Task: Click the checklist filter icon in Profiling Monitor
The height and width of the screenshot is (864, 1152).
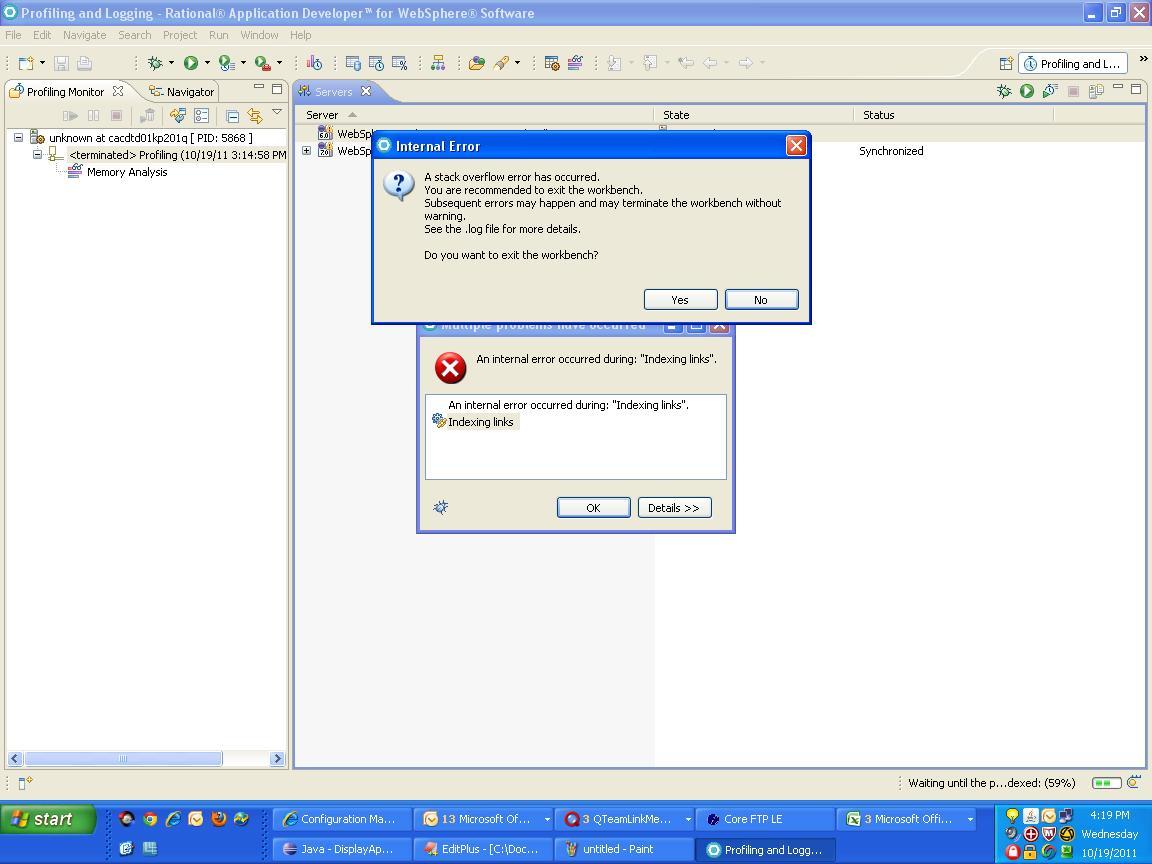Action: pos(201,115)
